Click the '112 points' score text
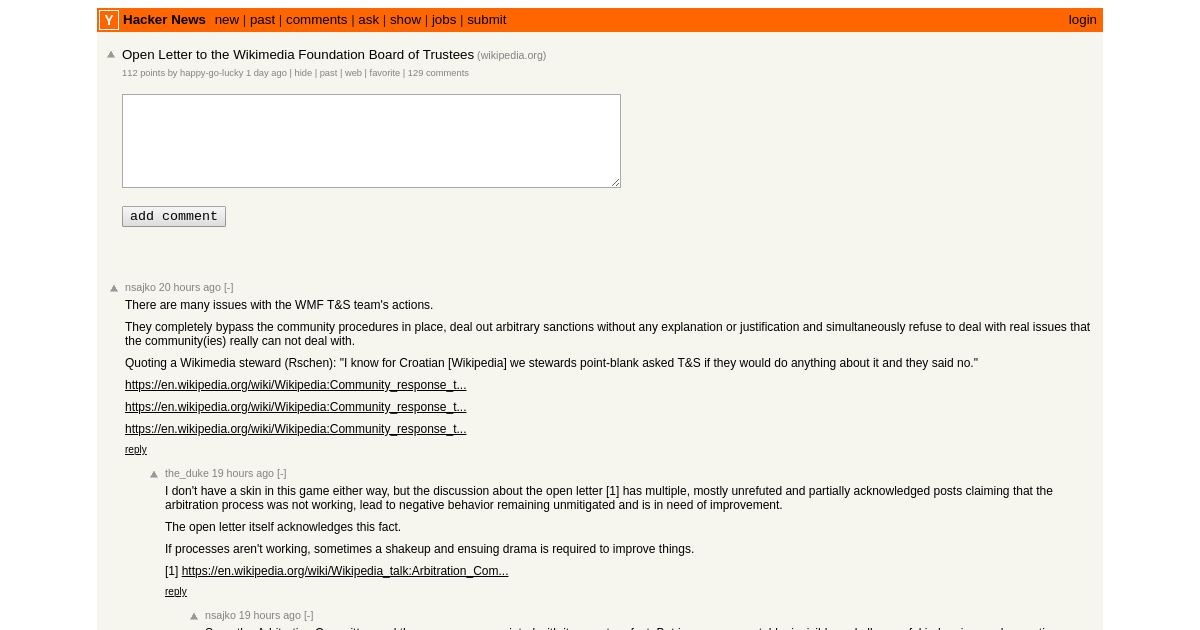Screen dimensions: 1200x630 (x=144, y=73)
